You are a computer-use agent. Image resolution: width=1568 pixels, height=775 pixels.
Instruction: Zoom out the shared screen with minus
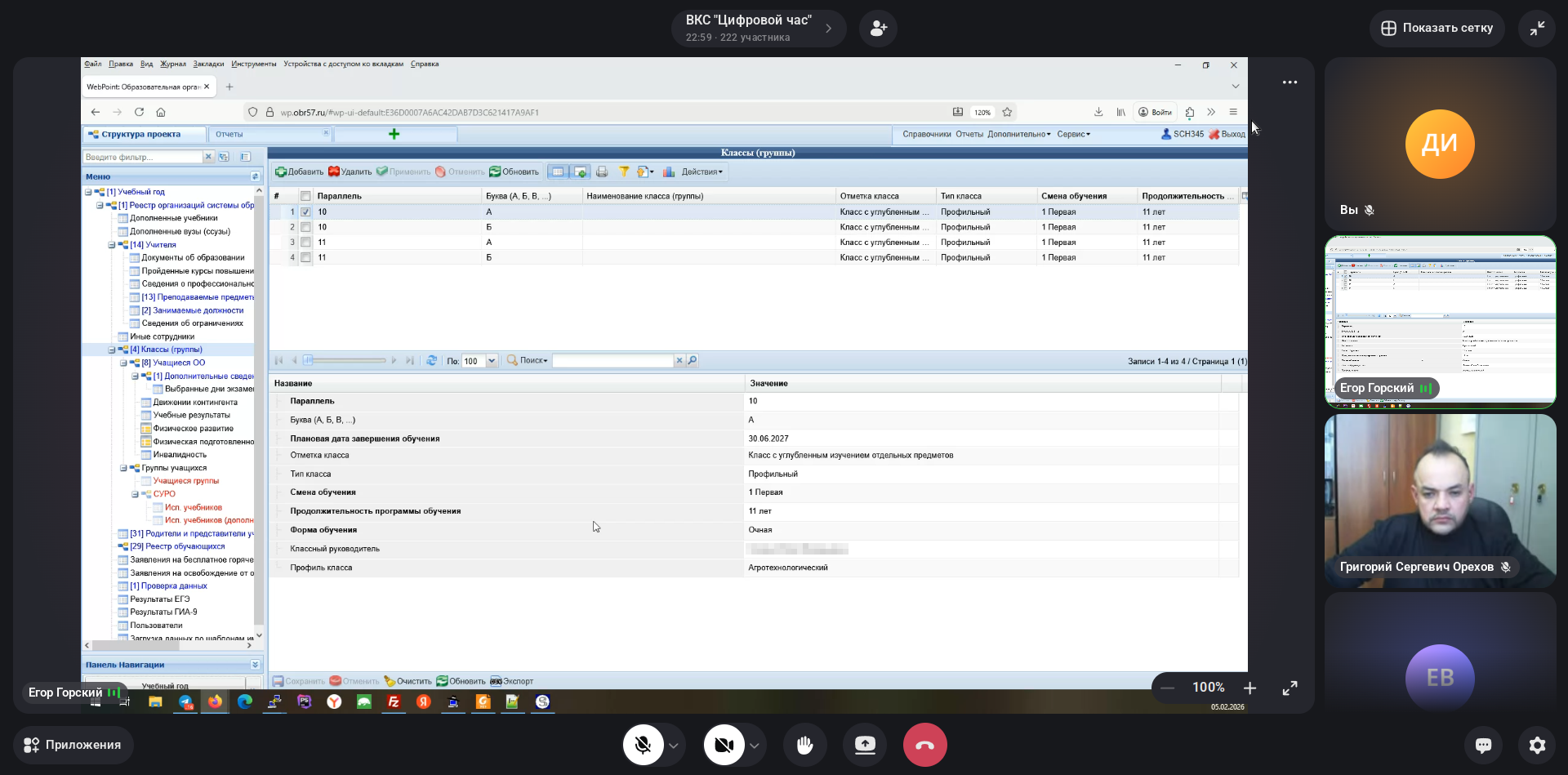pyautogui.click(x=1168, y=688)
